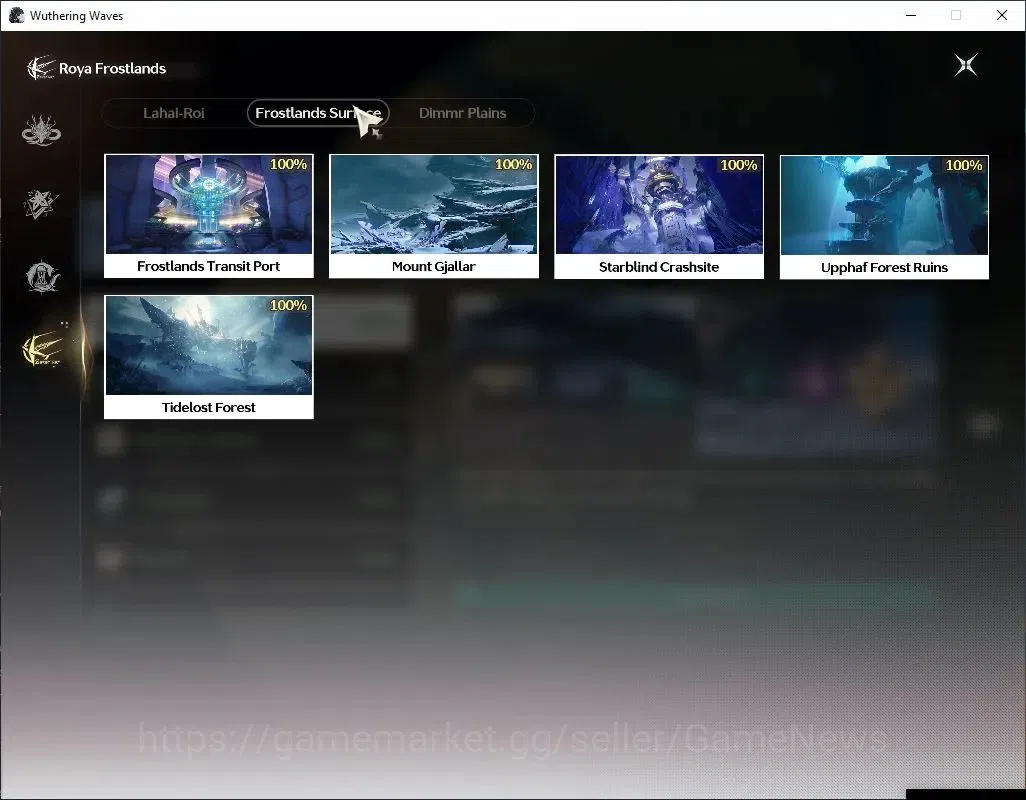The image size is (1026, 800).
Task: Click the Roya Frostlands header emblem
Action: point(40,68)
